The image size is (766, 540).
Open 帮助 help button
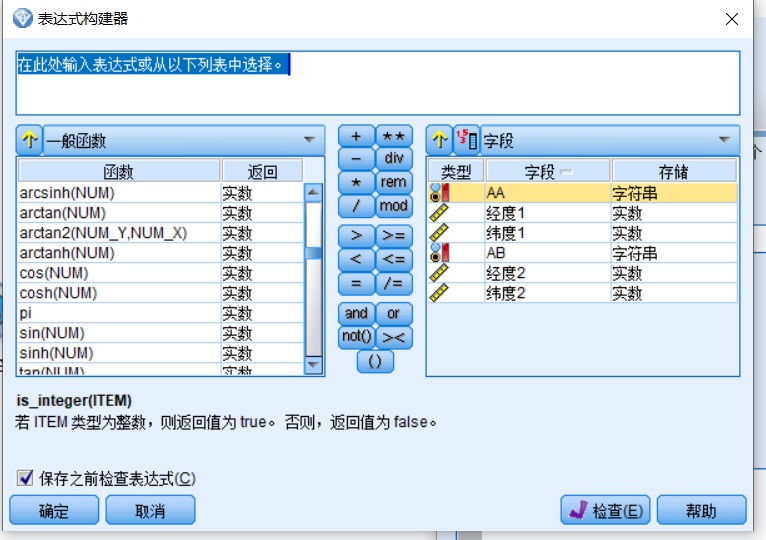(702, 510)
